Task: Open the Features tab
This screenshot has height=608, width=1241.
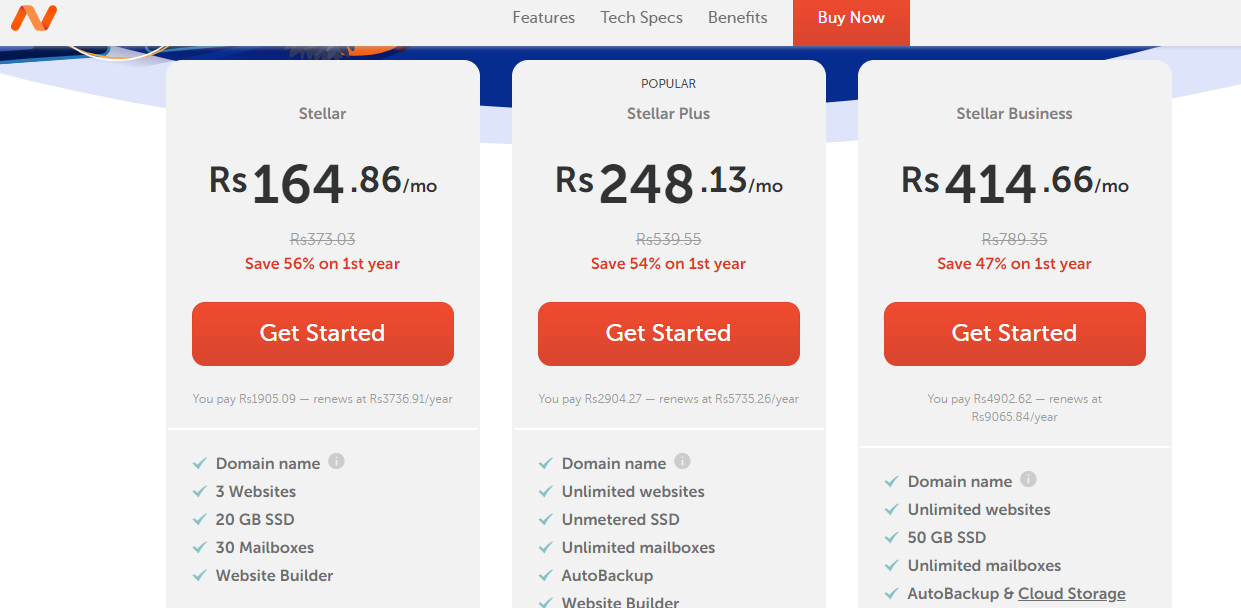Action: 543,18
